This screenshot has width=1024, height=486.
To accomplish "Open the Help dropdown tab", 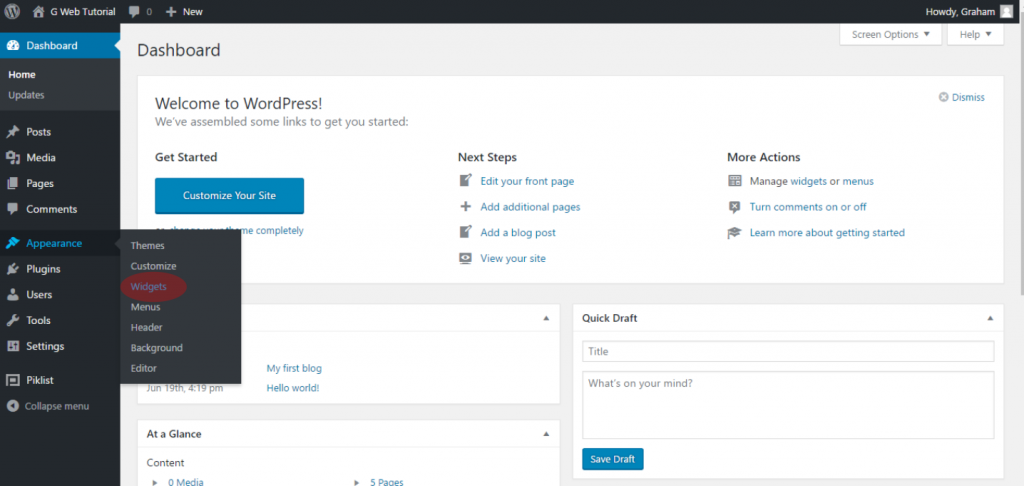I will (975, 35).
